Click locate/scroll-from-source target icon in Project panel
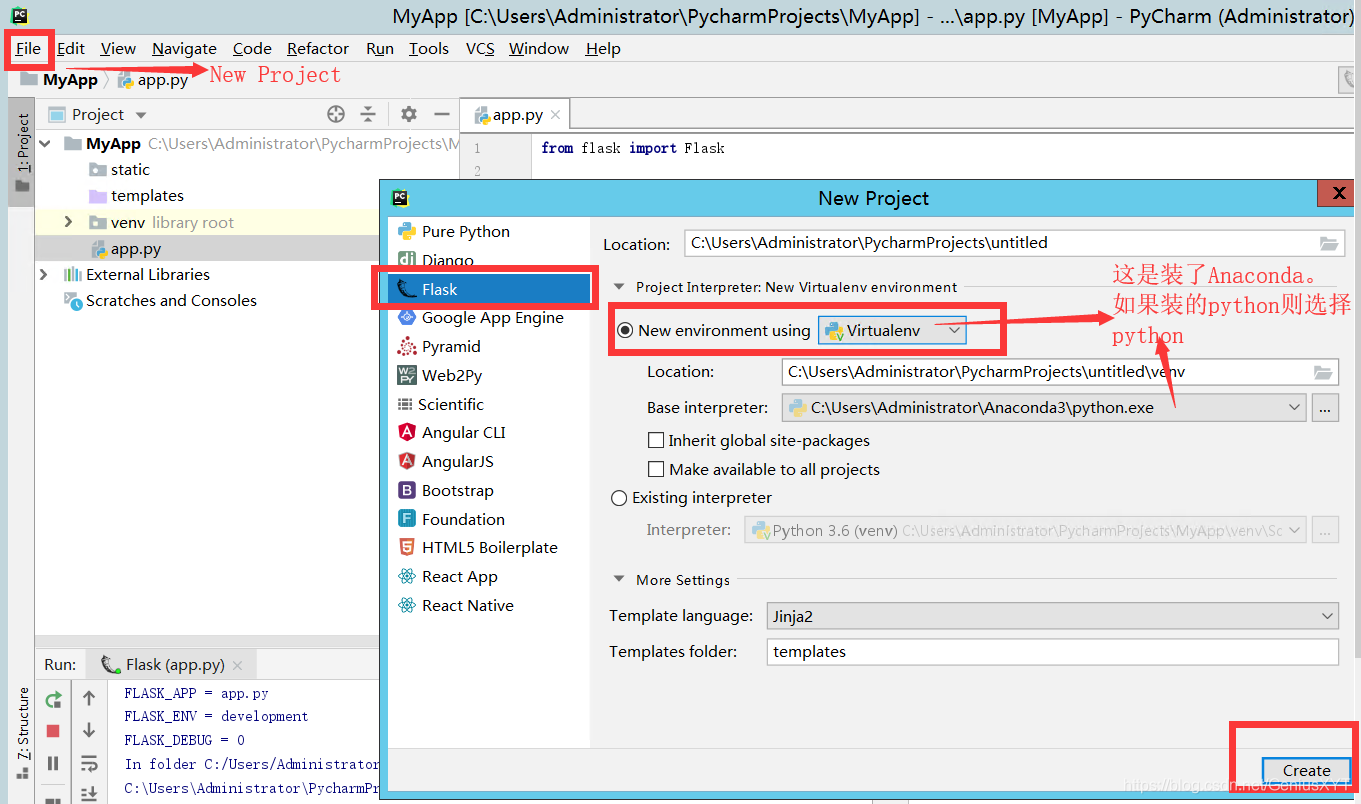Screen dimensions: 1361x804 pos(336,114)
